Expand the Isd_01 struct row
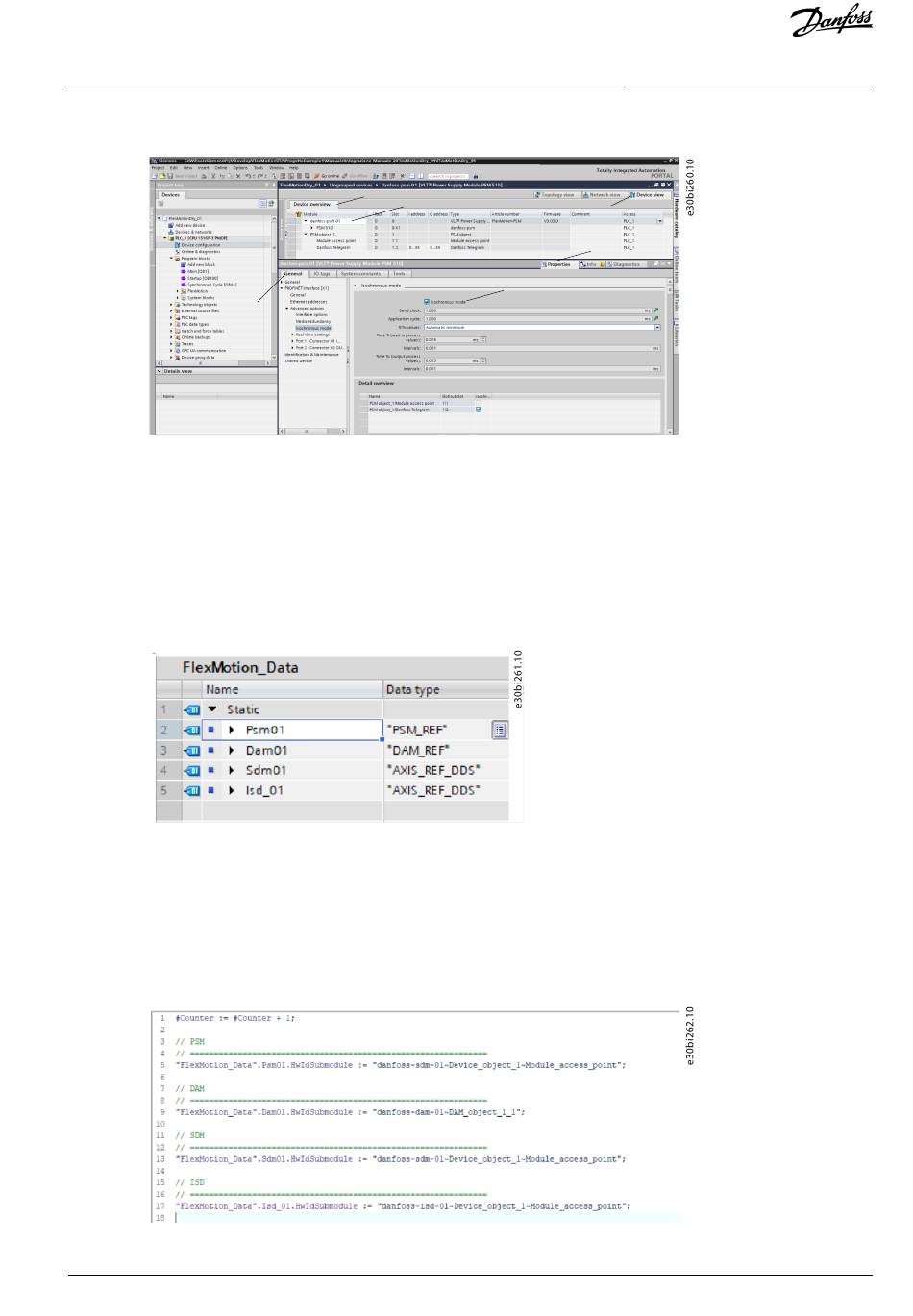 [x=232, y=790]
